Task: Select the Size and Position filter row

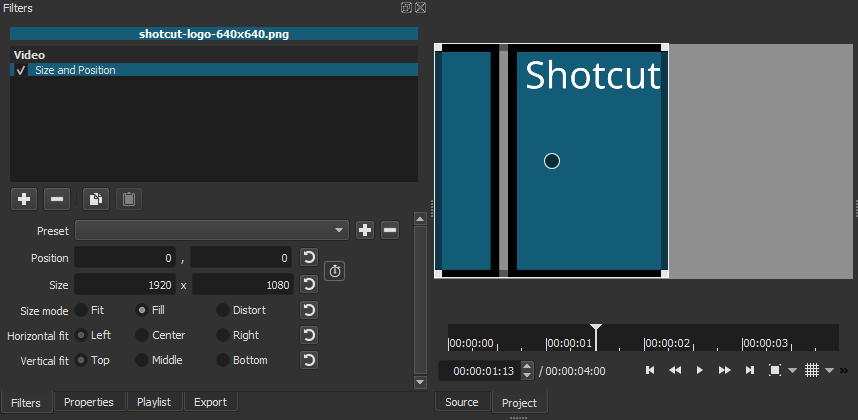Action: [214, 70]
